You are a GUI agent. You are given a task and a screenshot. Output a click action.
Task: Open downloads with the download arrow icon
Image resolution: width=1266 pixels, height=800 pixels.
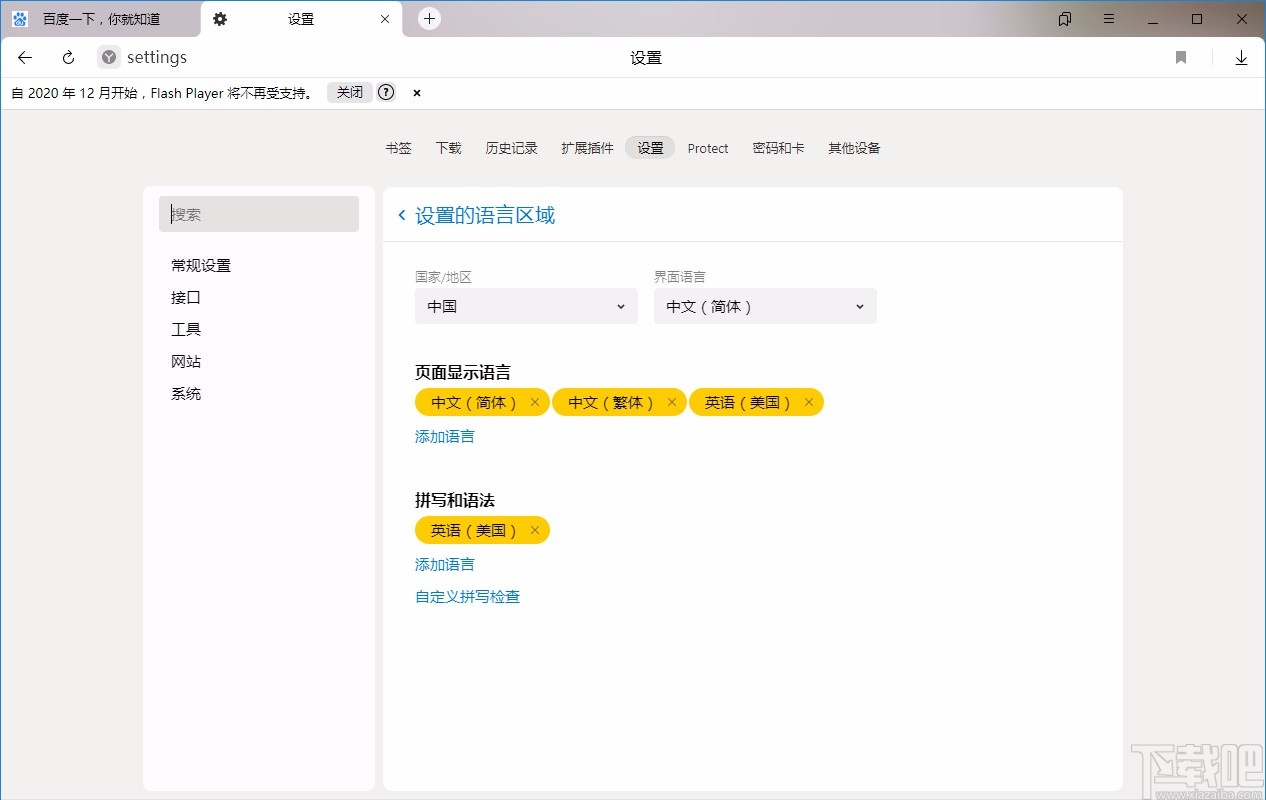coord(1241,57)
